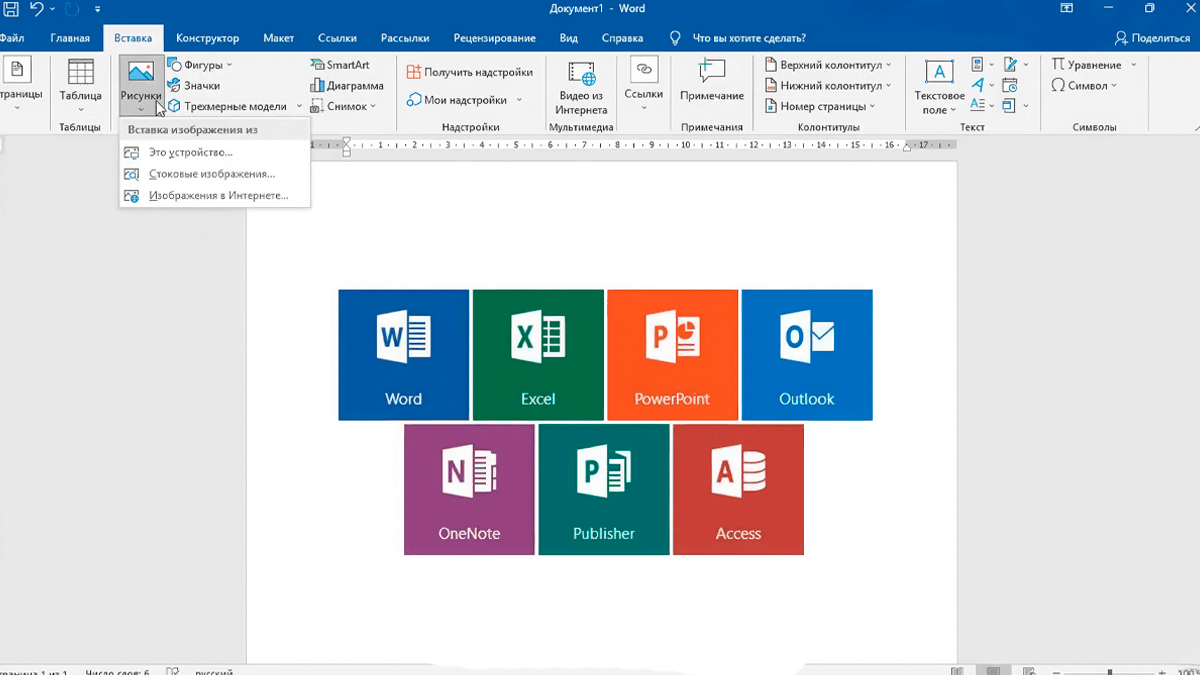Image resolution: width=1200 pixels, height=675 pixels.
Task: Click the Outlook tile in the document image
Action: point(807,355)
